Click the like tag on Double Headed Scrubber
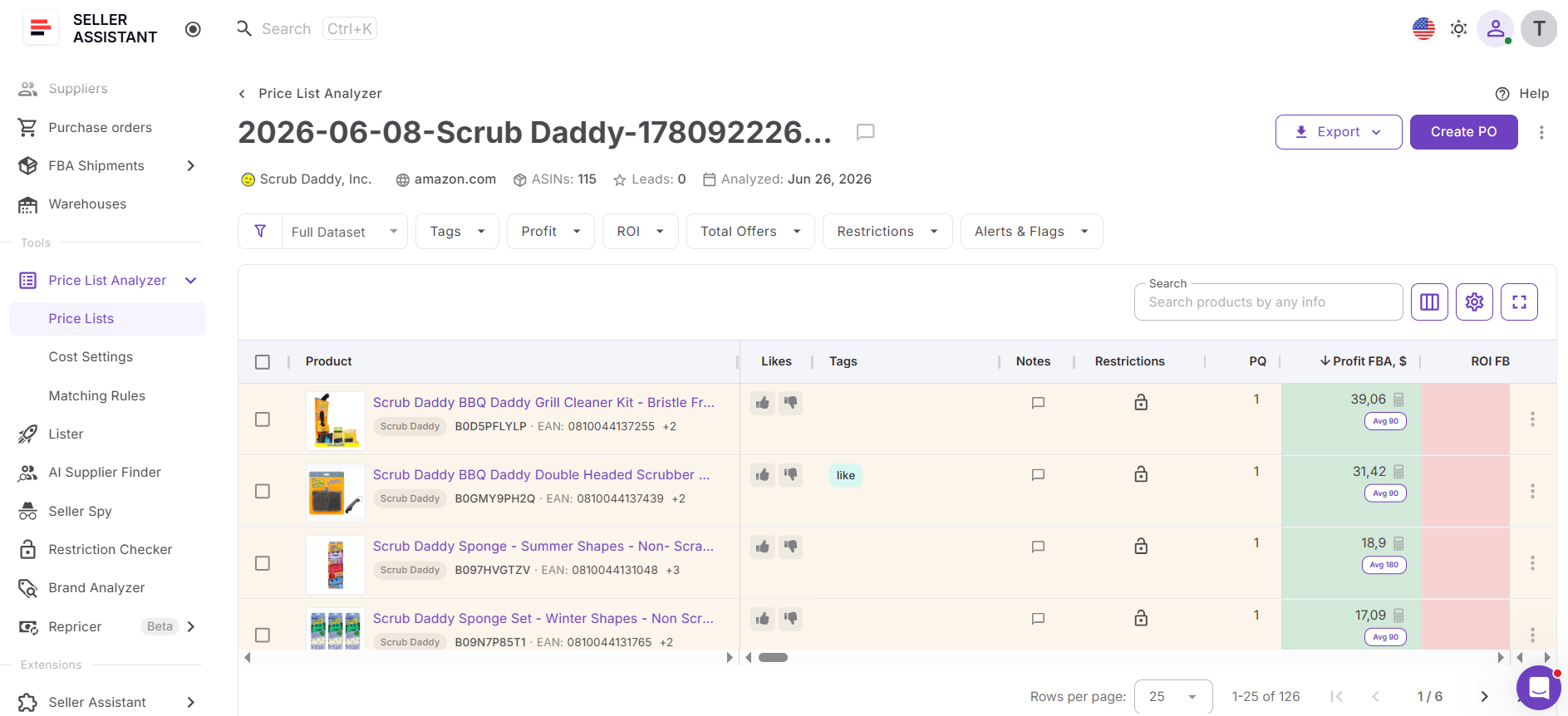This screenshot has height=716, width=1568. [x=846, y=475]
